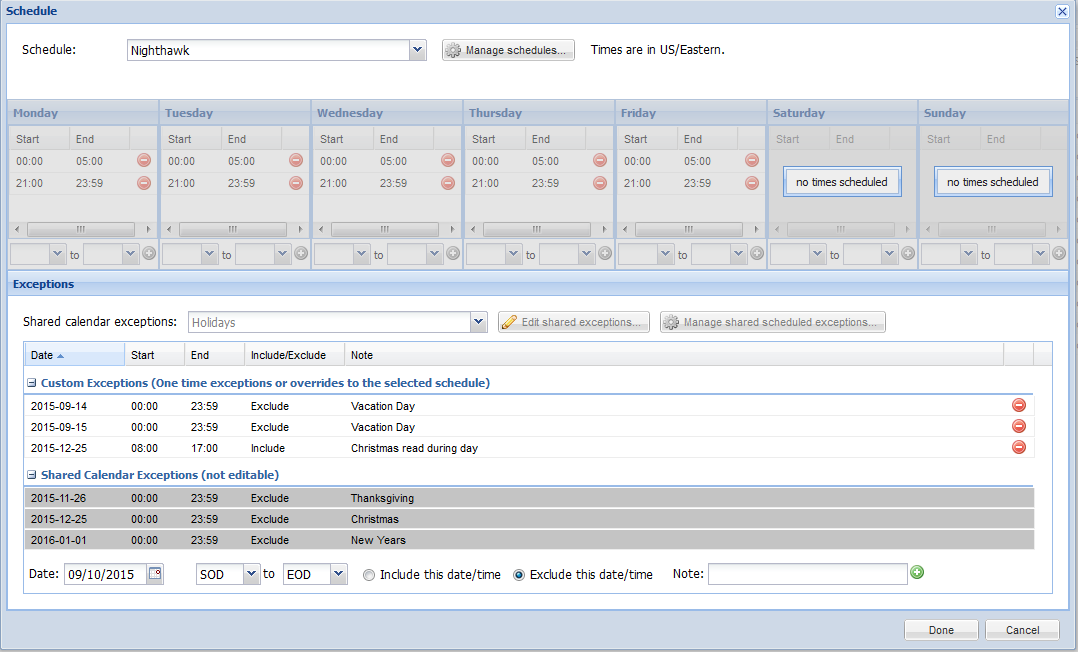1078x652 pixels.
Task: Focus the exception Date input field
Action: [106, 574]
